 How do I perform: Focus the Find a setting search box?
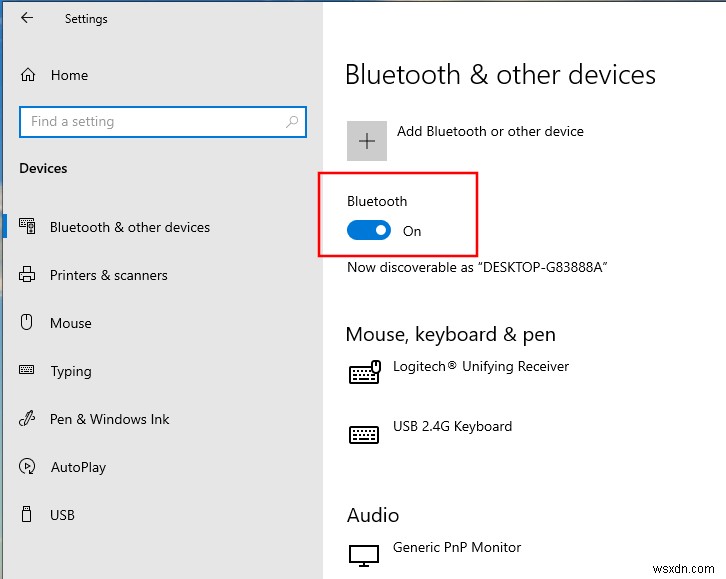(x=163, y=122)
